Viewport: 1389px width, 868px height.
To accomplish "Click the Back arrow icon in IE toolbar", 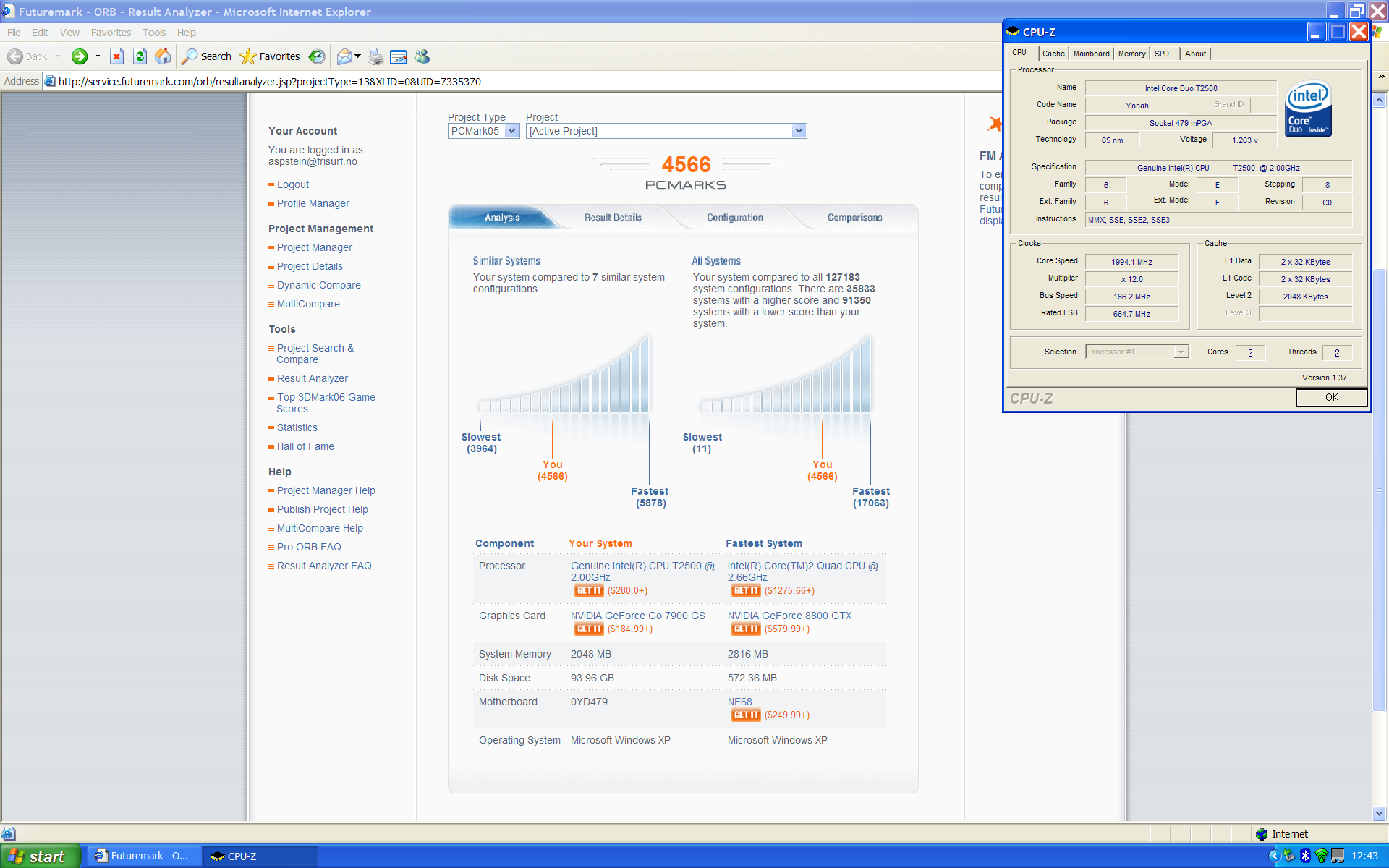I will [x=14, y=56].
